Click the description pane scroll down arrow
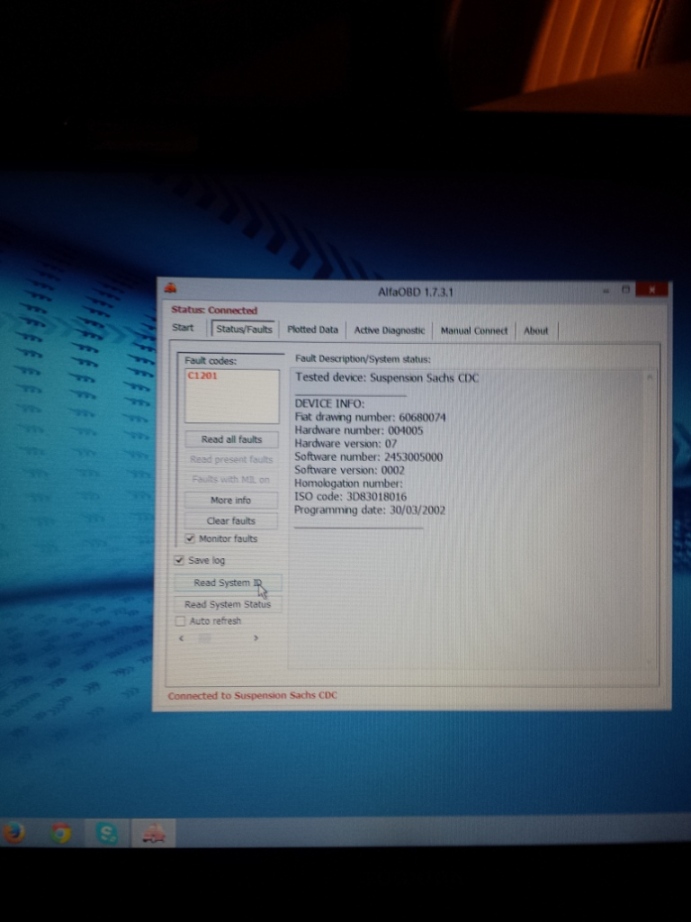Screen dimensions: 691x922 tap(649, 662)
